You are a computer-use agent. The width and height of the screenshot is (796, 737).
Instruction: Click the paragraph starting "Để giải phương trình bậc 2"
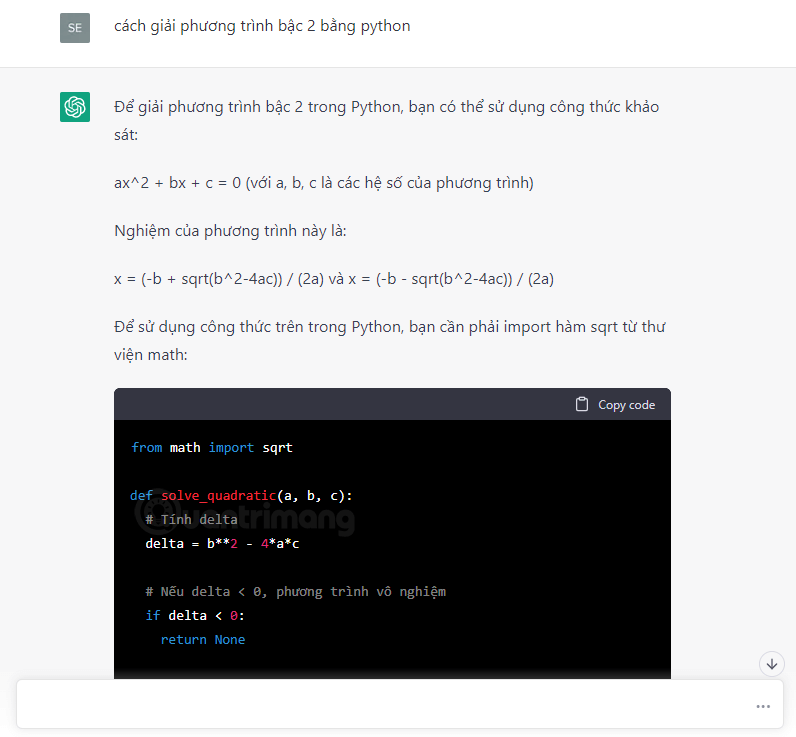tap(387, 121)
